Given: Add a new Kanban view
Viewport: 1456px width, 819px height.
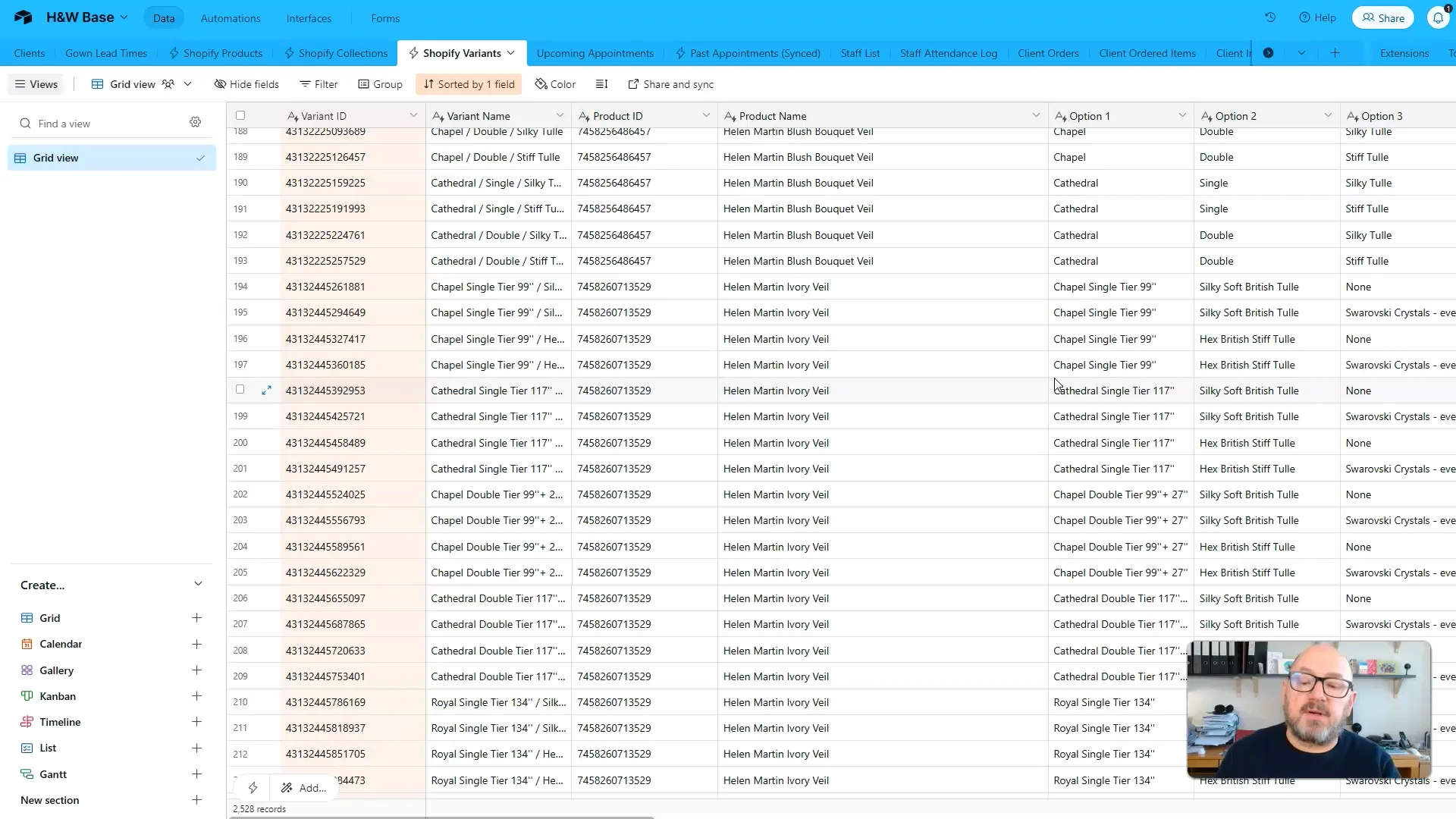Looking at the screenshot, I should pyautogui.click(x=196, y=696).
